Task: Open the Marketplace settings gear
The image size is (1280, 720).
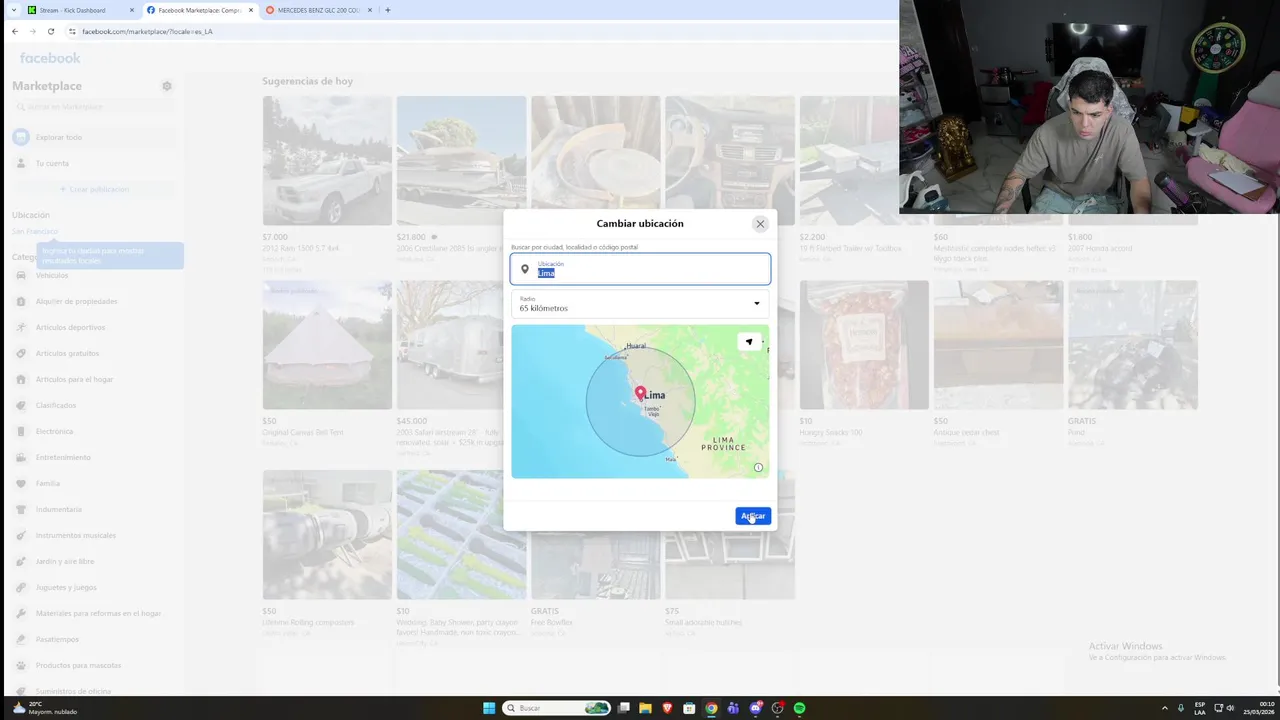Action: [167, 86]
